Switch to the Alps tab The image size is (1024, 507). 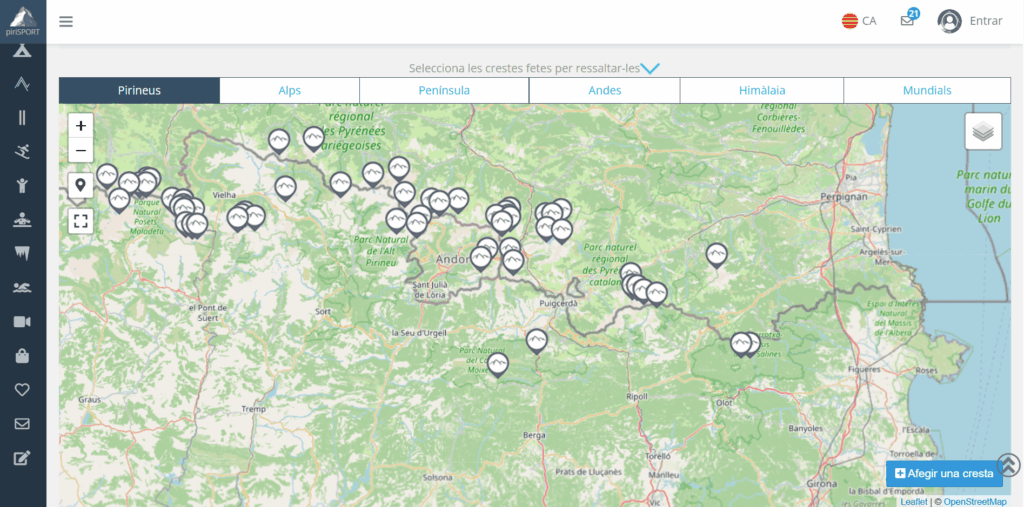tap(289, 90)
